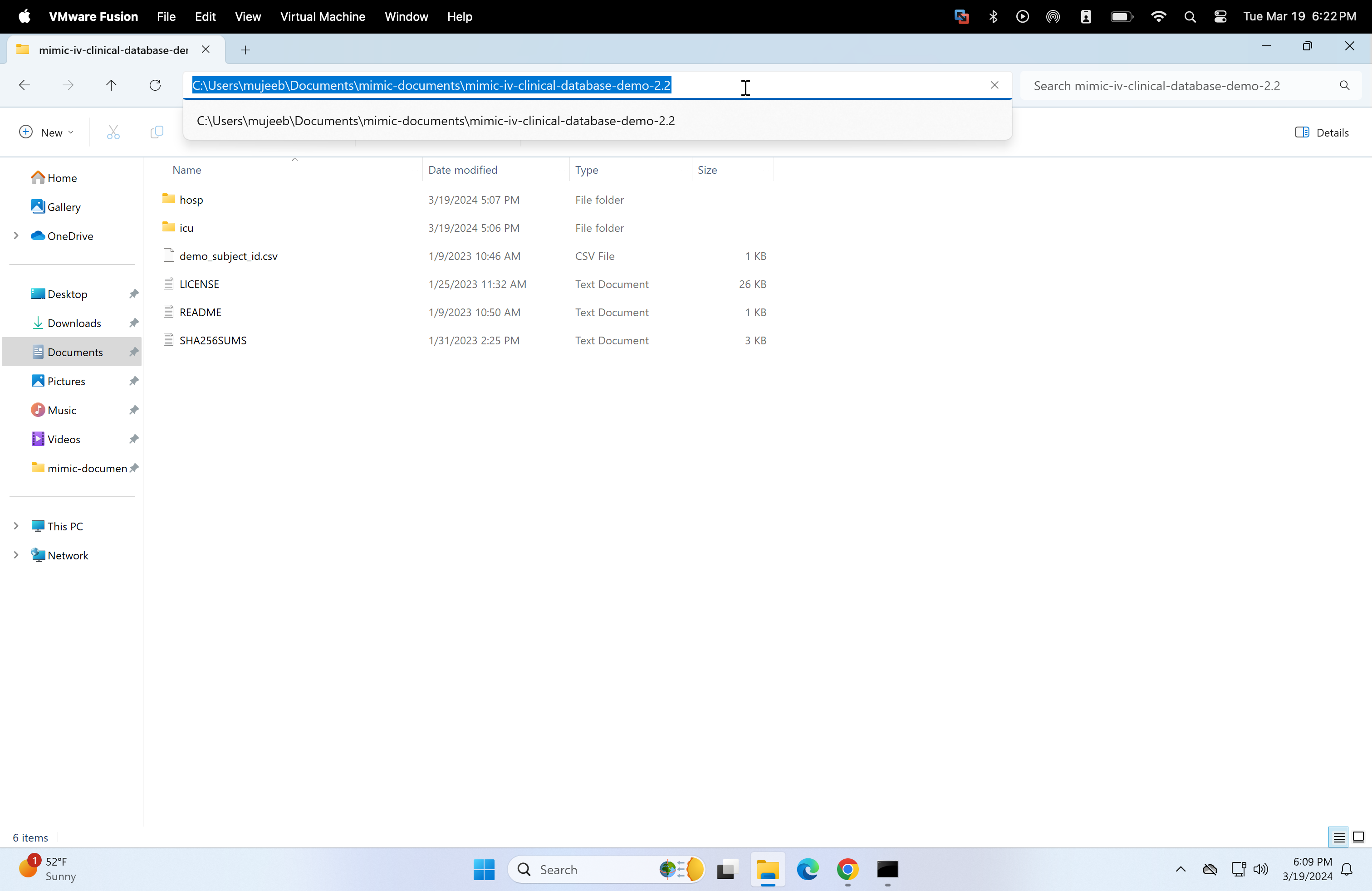Click the search magnifier icon in the search box

click(x=1344, y=85)
